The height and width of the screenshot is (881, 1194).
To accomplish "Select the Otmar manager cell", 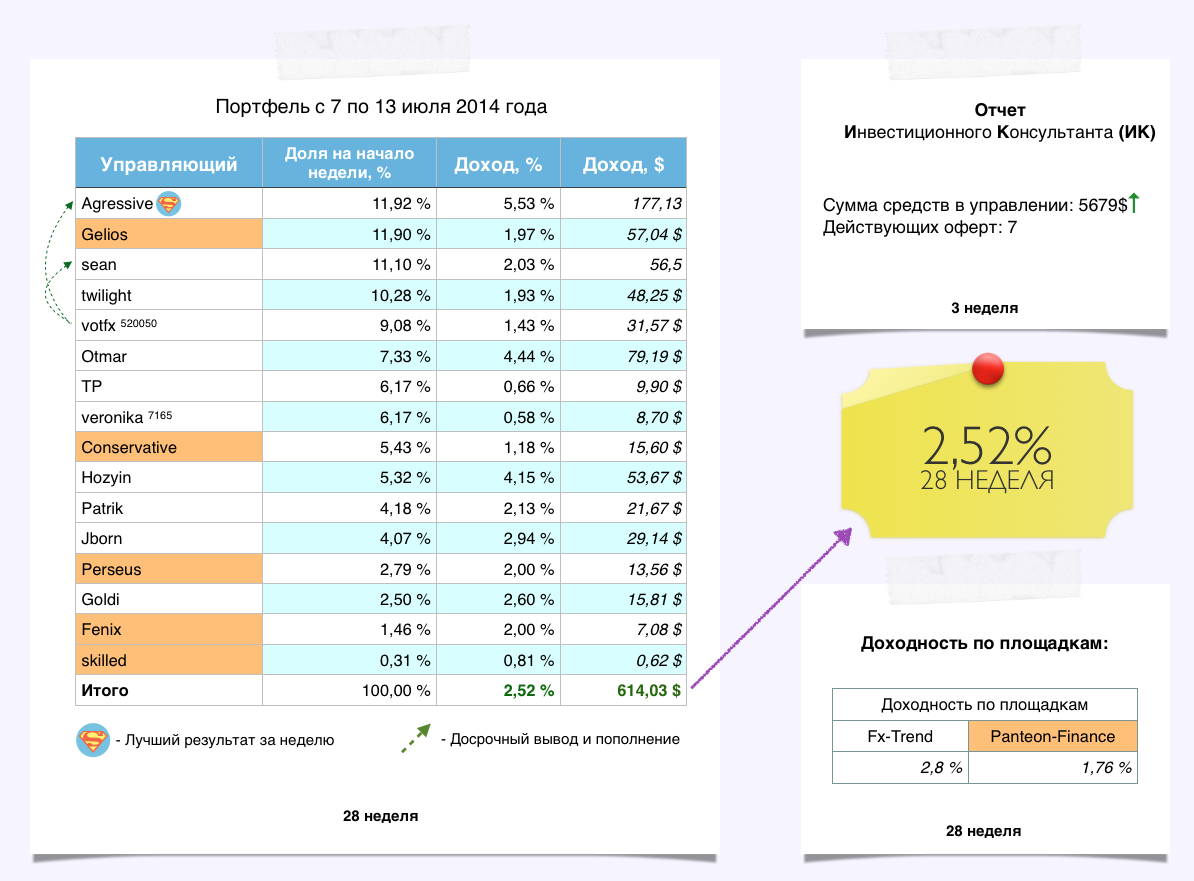I will [169, 356].
